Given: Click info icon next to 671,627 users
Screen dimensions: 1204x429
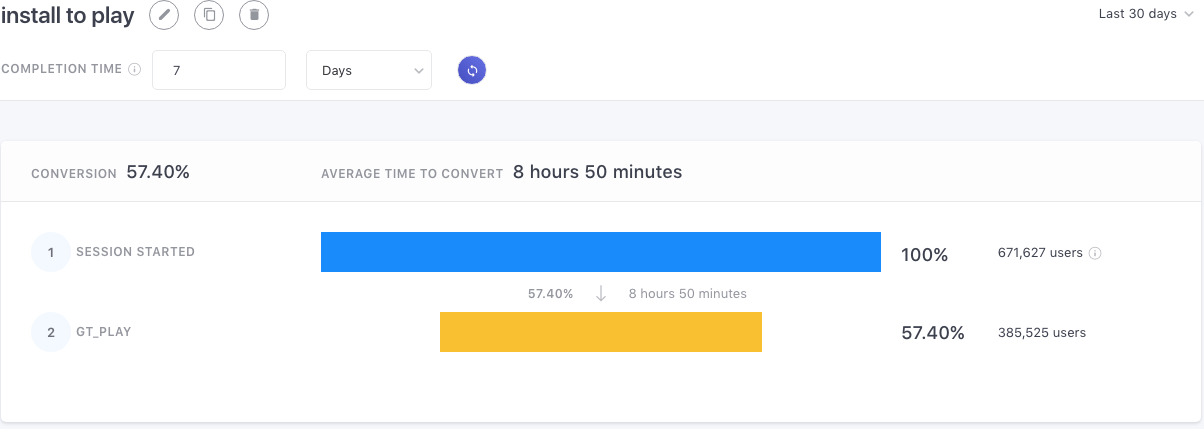Looking at the screenshot, I should tap(1095, 253).
